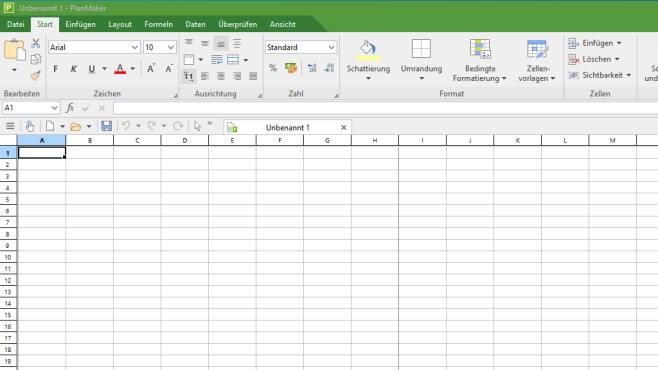Apply yellow Schattierung fill
Viewport: 658px width, 370px height.
[x=368, y=50]
